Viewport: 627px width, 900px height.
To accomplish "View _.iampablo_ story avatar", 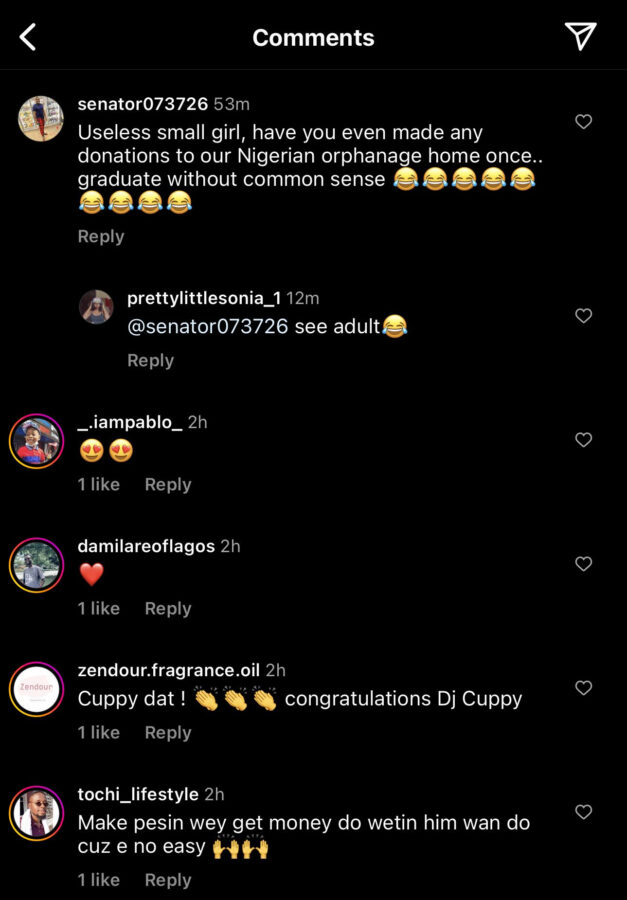I will click(37, 441).
